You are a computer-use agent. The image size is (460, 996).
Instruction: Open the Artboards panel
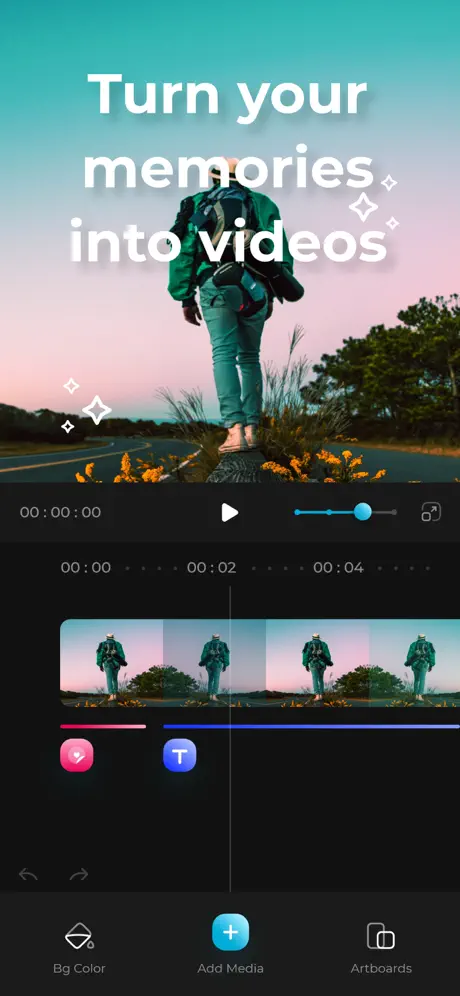[x=381, y=948]
